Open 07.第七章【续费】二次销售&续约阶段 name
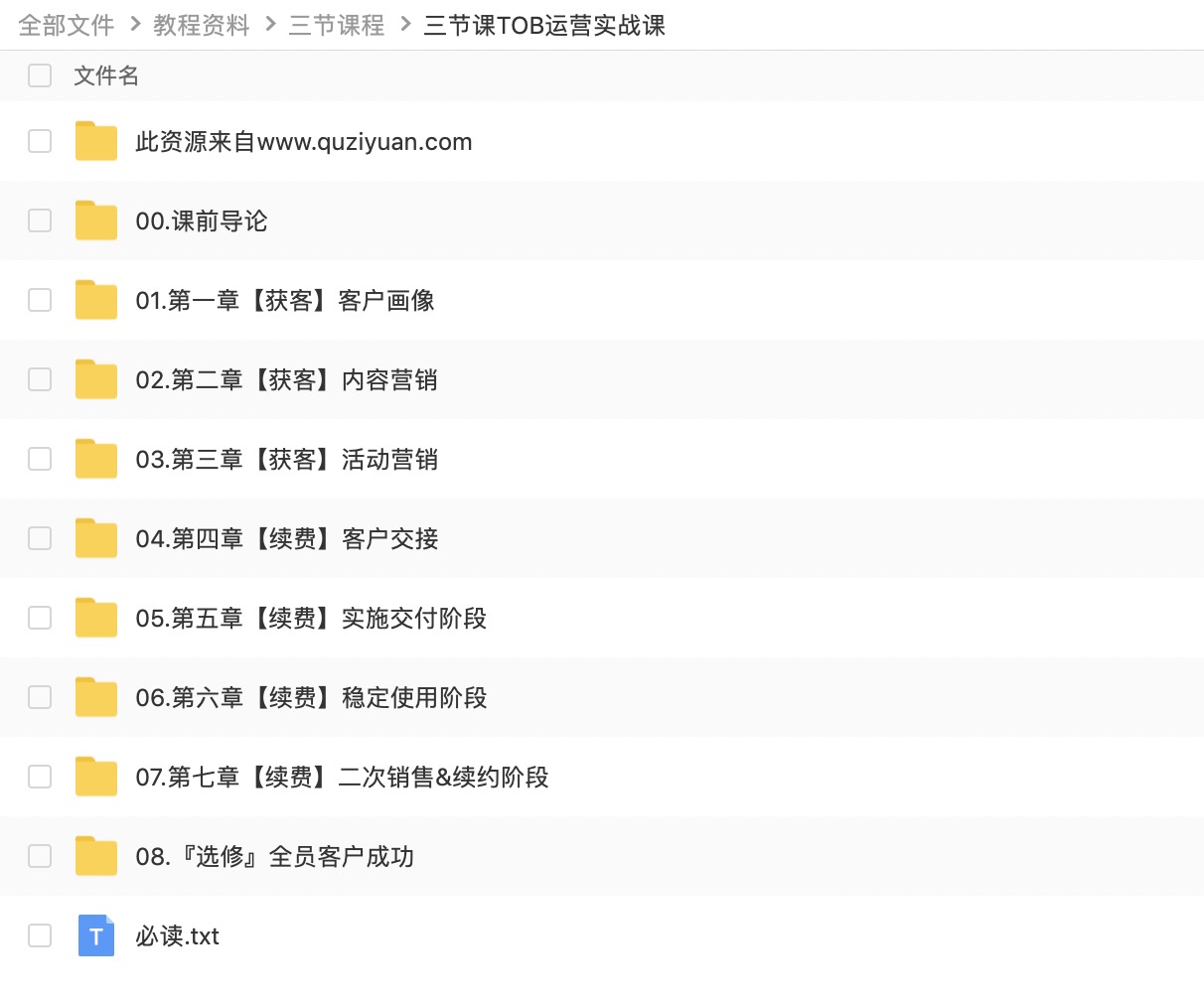1204x1001 pixels. click(342, 778)
